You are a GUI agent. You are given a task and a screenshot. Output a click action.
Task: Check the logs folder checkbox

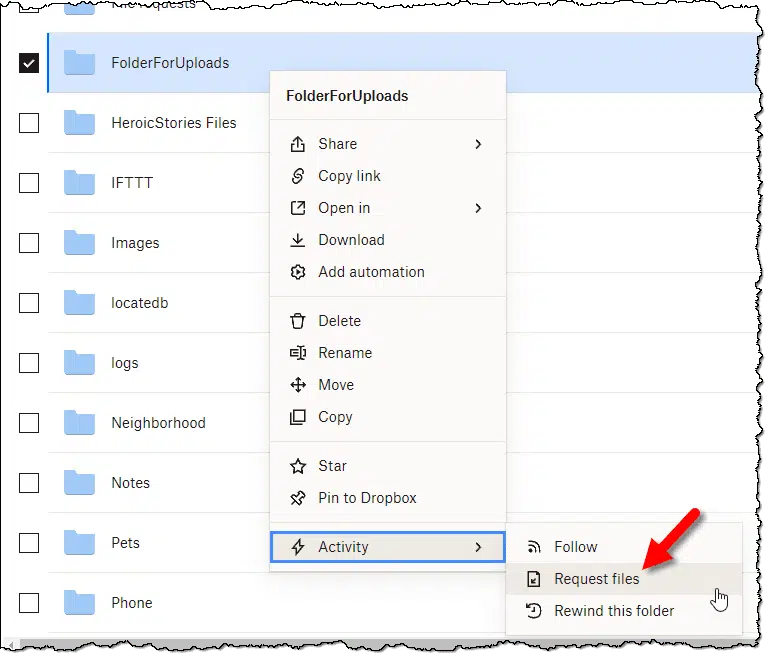pos(29,364)
